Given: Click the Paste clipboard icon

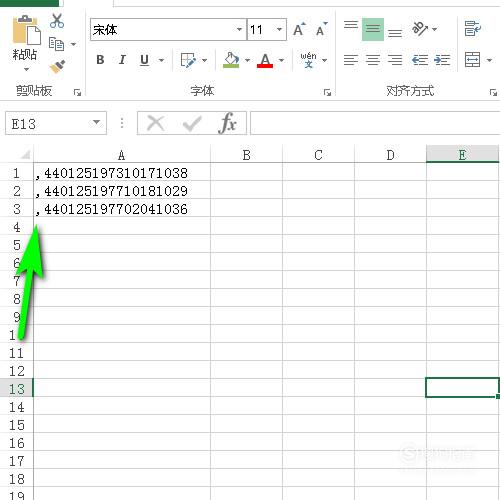Looking at the screenshot, I should tap(26, 30).
